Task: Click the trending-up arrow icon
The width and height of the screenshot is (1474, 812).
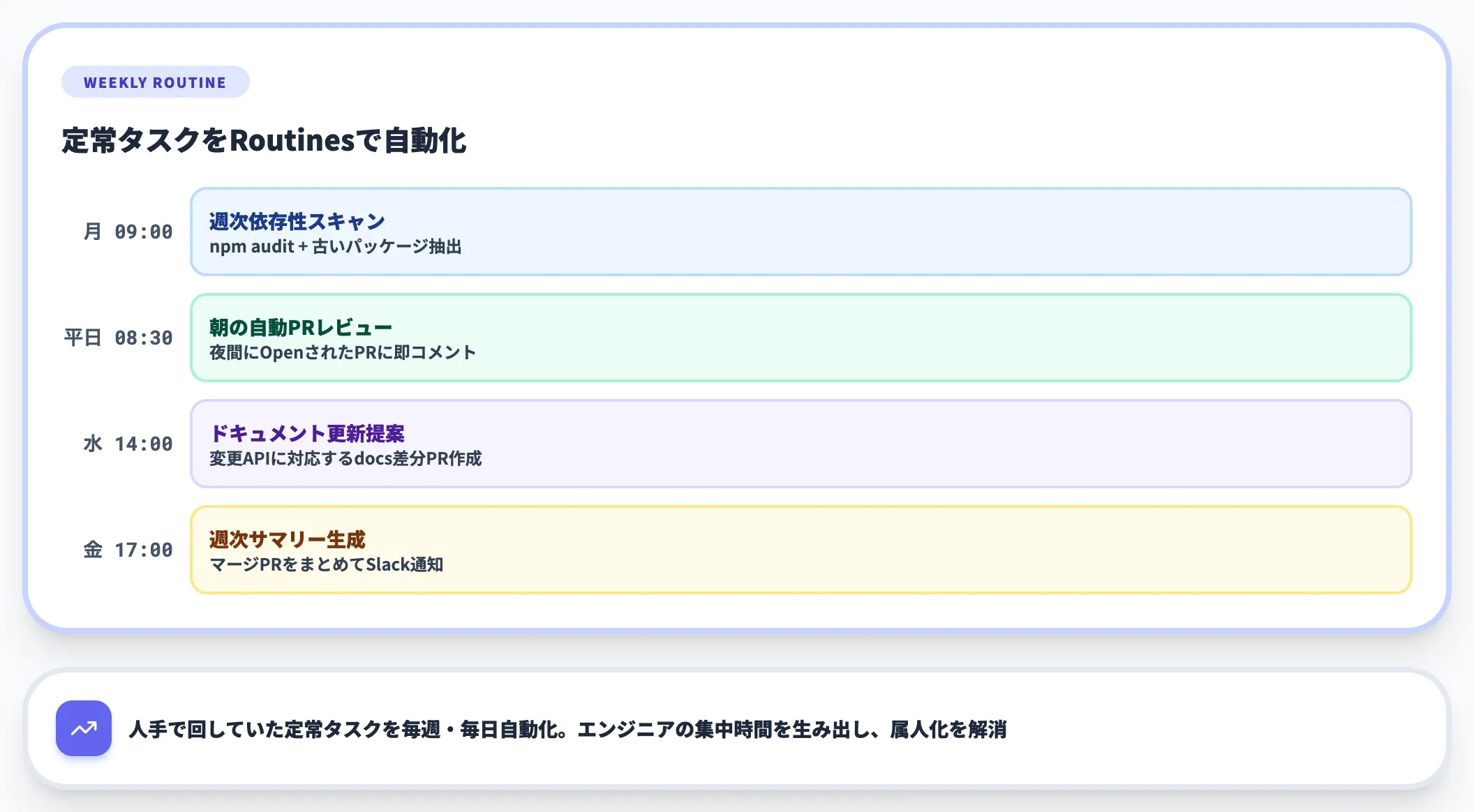Action: (84, 728)
